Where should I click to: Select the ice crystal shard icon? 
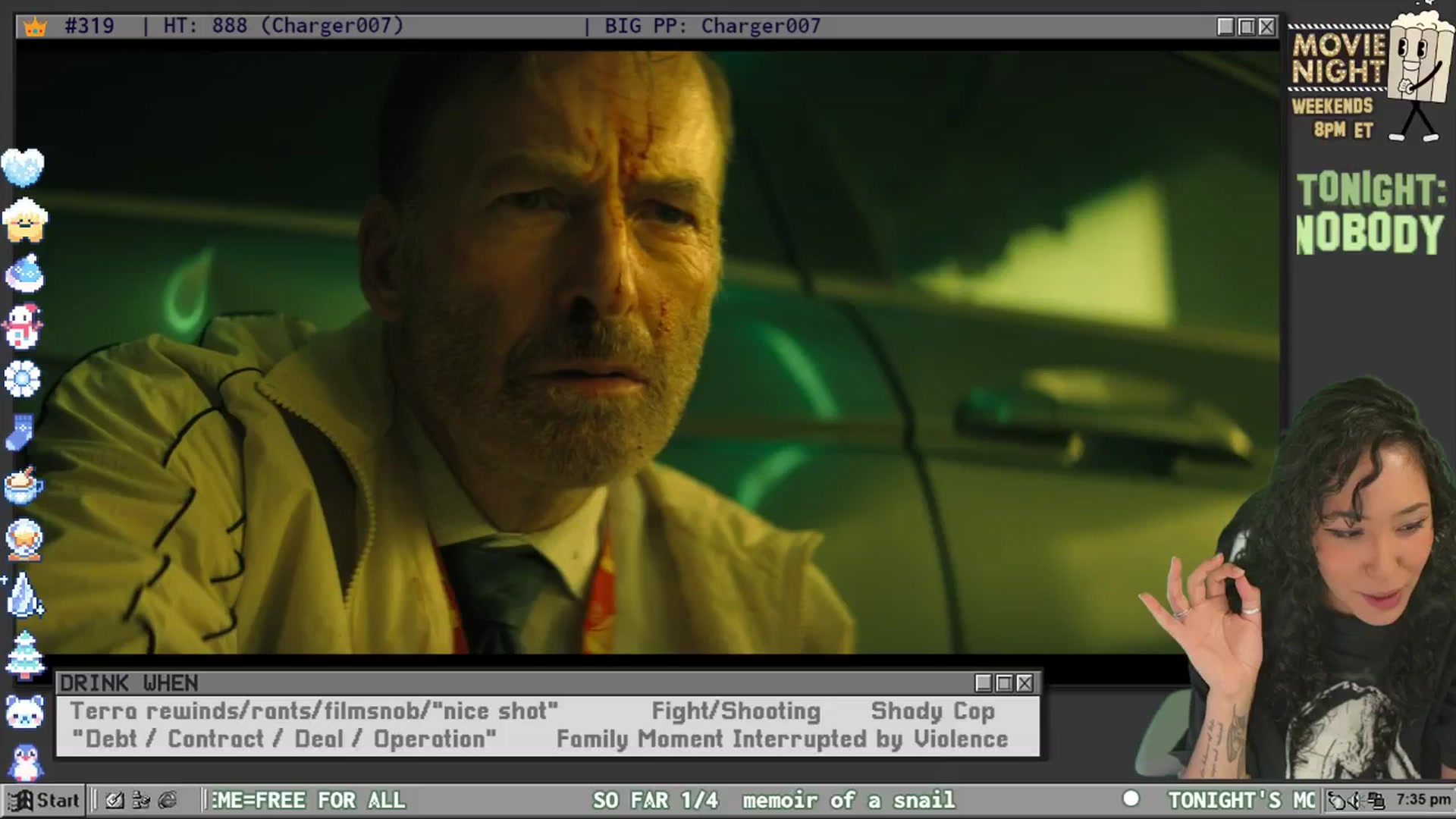(24, 594)
